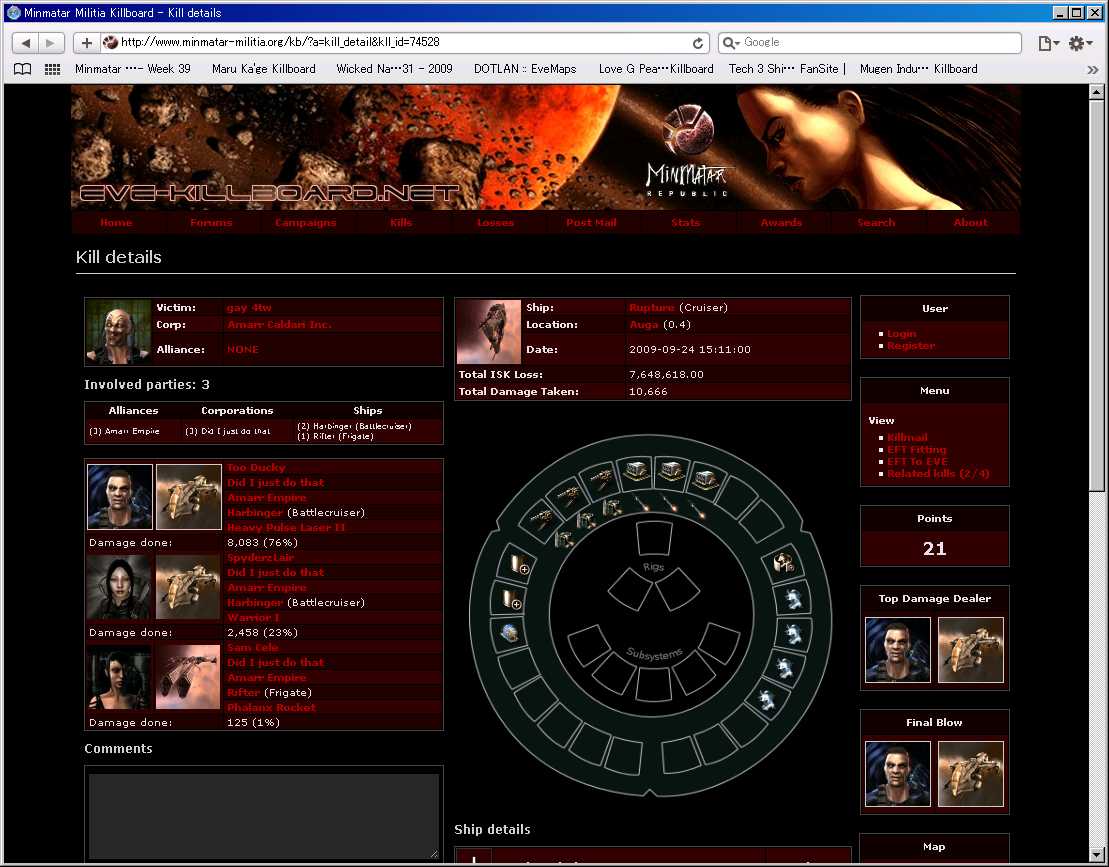Expand hidden bookmarks with the double chevron
The image size is (1109, 867).
point(1093,69)
